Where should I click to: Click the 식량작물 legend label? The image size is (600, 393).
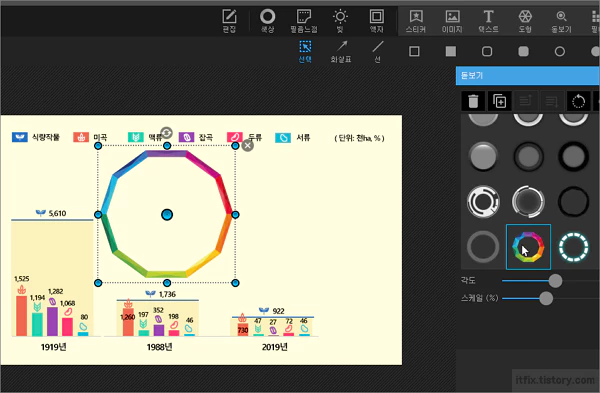[46, 137]
